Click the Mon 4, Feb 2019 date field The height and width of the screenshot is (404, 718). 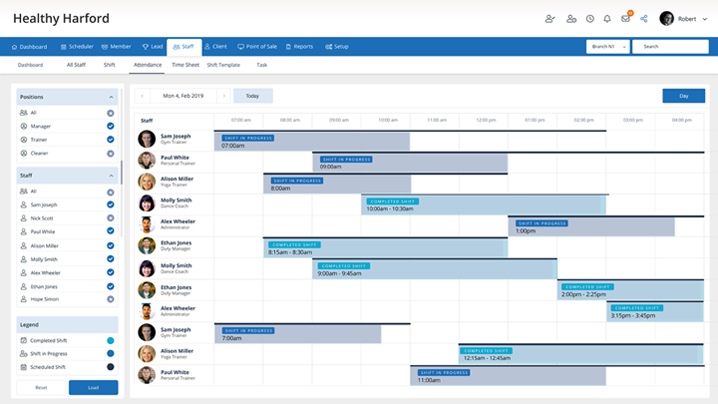183,96
